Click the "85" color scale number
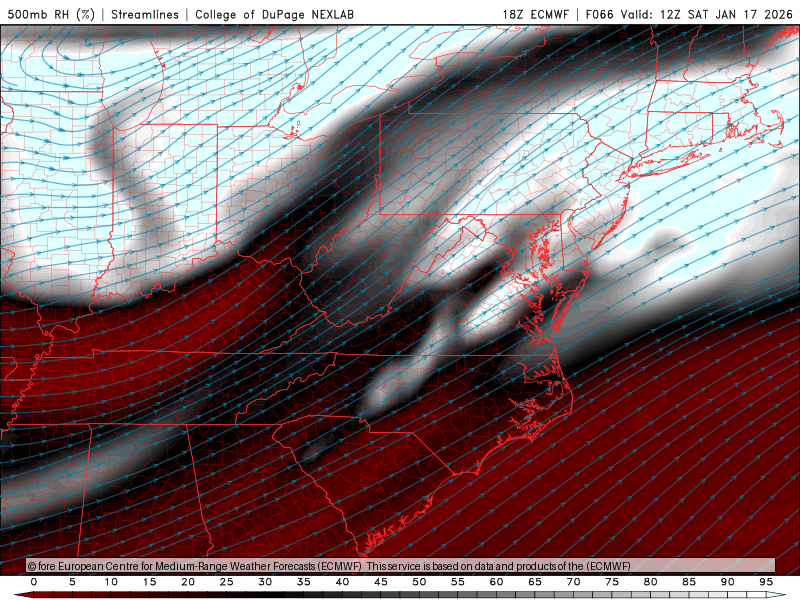 689,582
